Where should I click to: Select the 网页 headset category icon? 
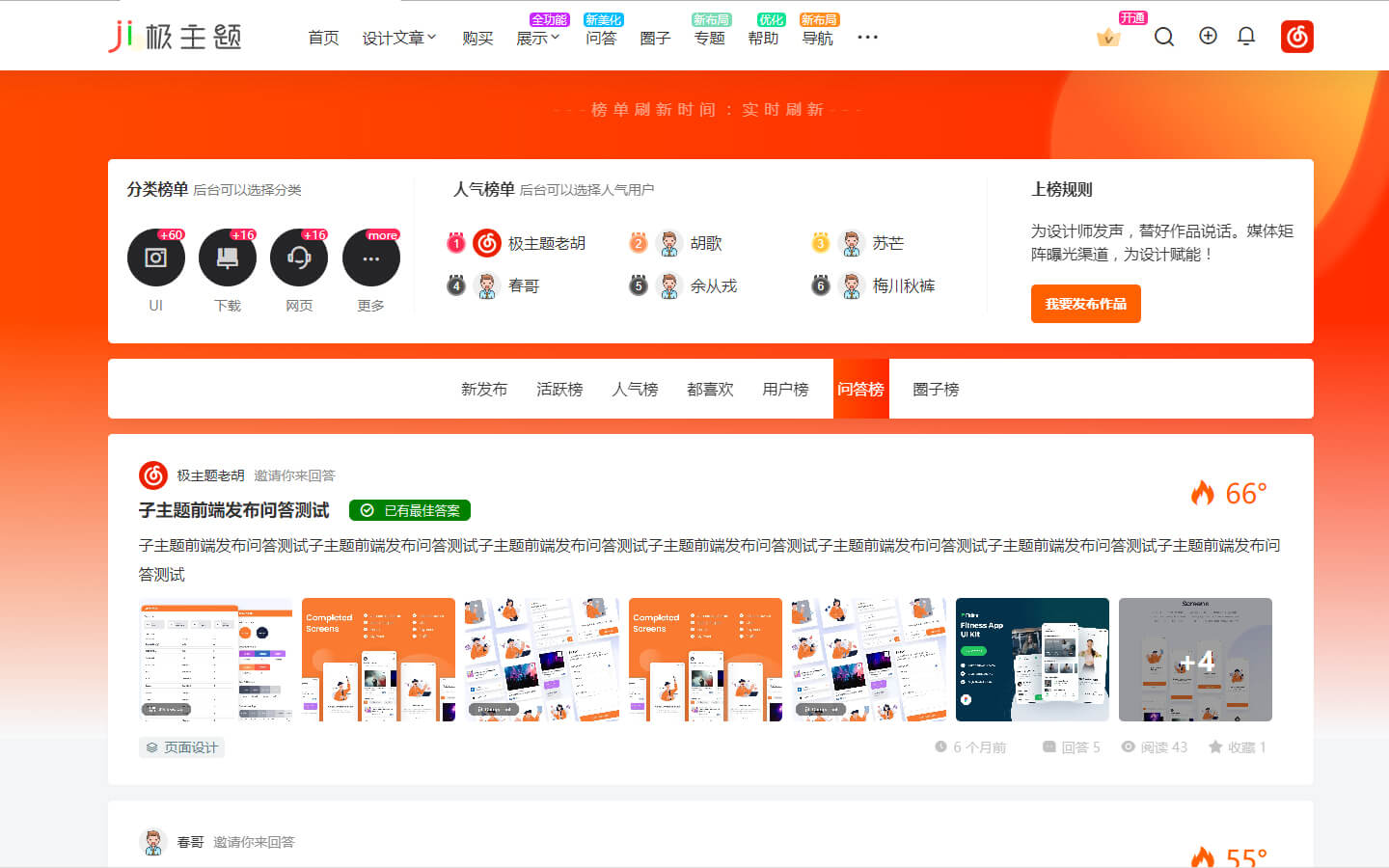pyautogui.click(x=299, y=258)
